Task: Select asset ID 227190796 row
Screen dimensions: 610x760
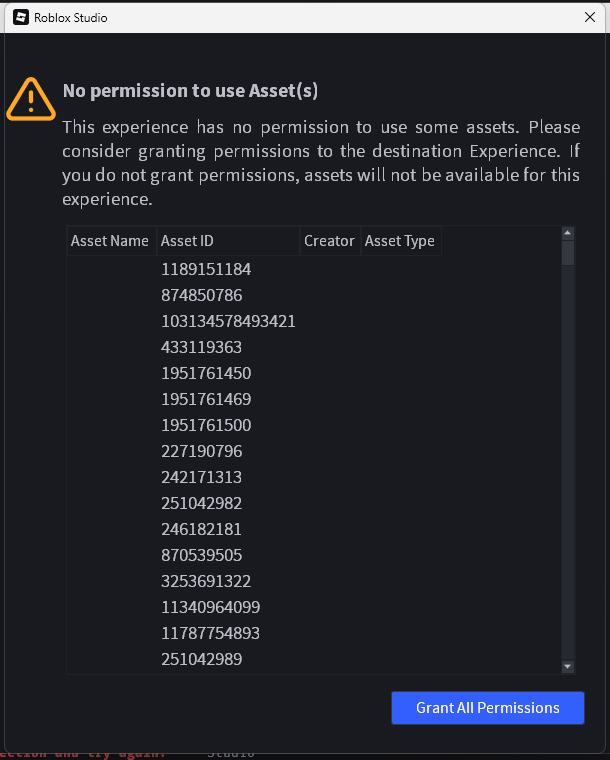Action: 202,452
